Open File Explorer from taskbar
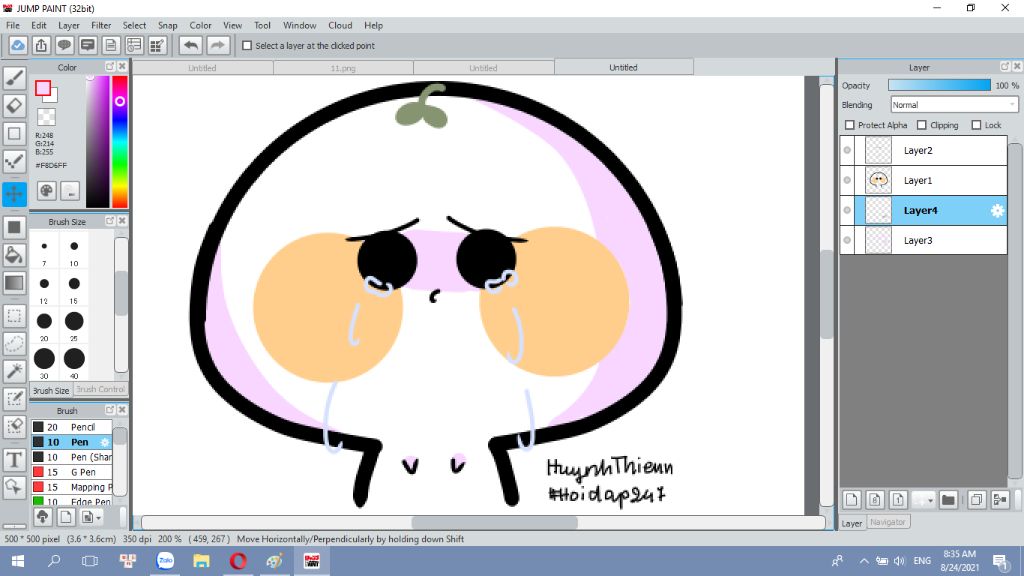This screenshot has height=576, width=1024. (x=201, y=561)
